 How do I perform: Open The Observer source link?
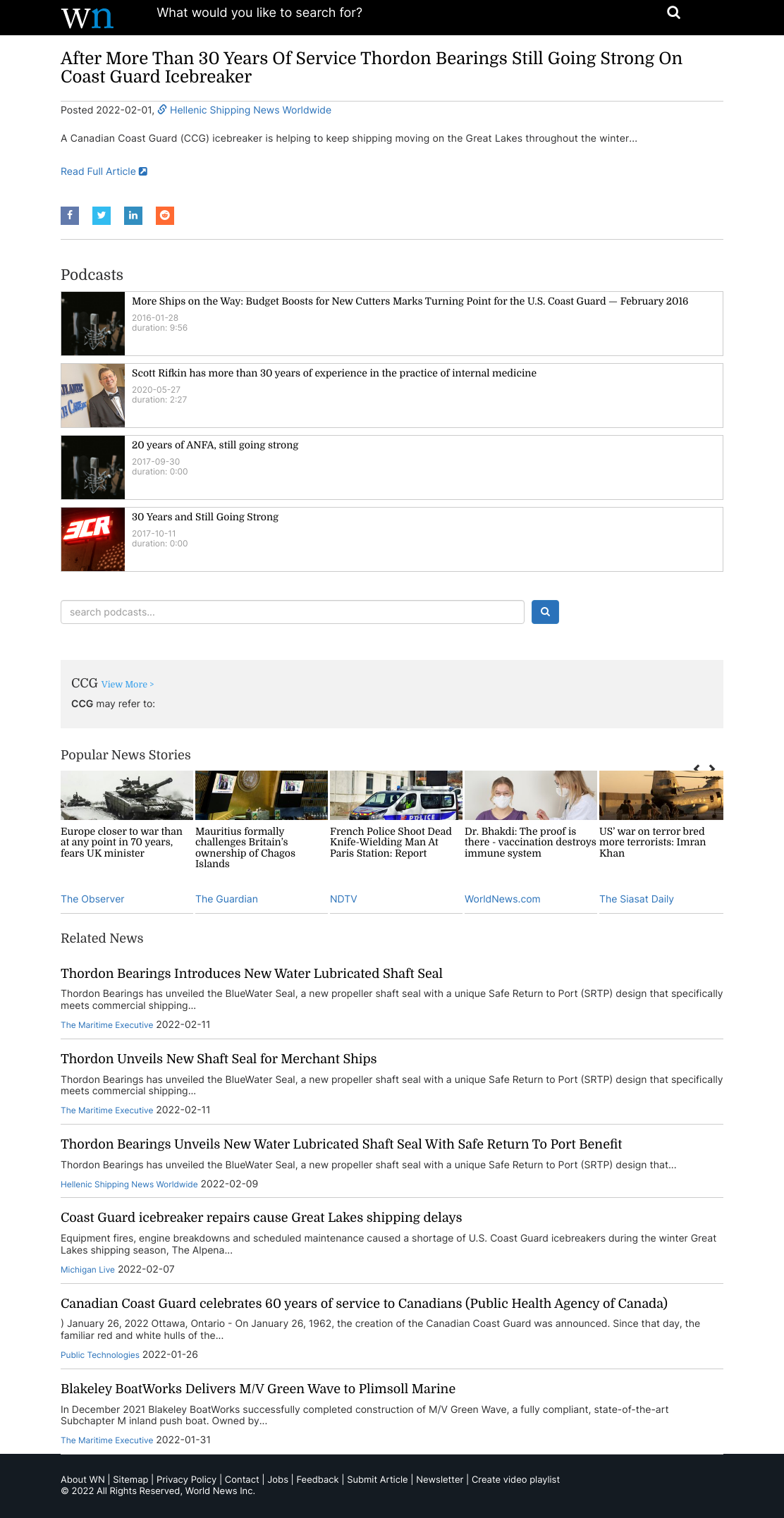(92, 899)
